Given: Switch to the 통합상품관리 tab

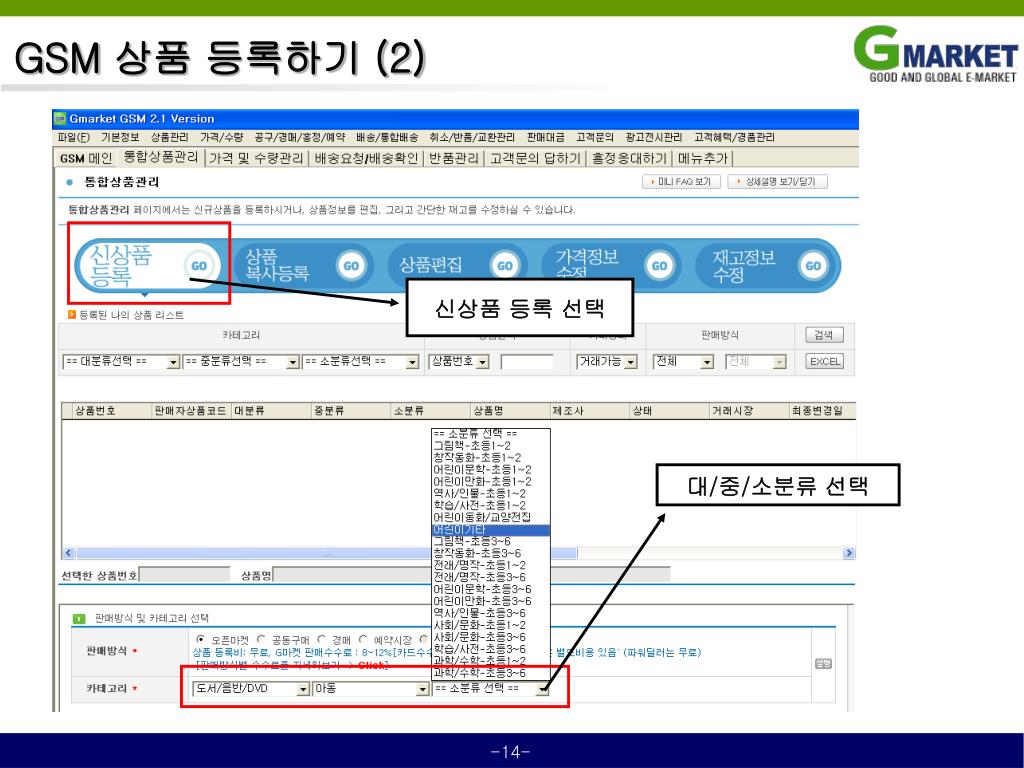Looking at the screenshot, I should (161, 157).
